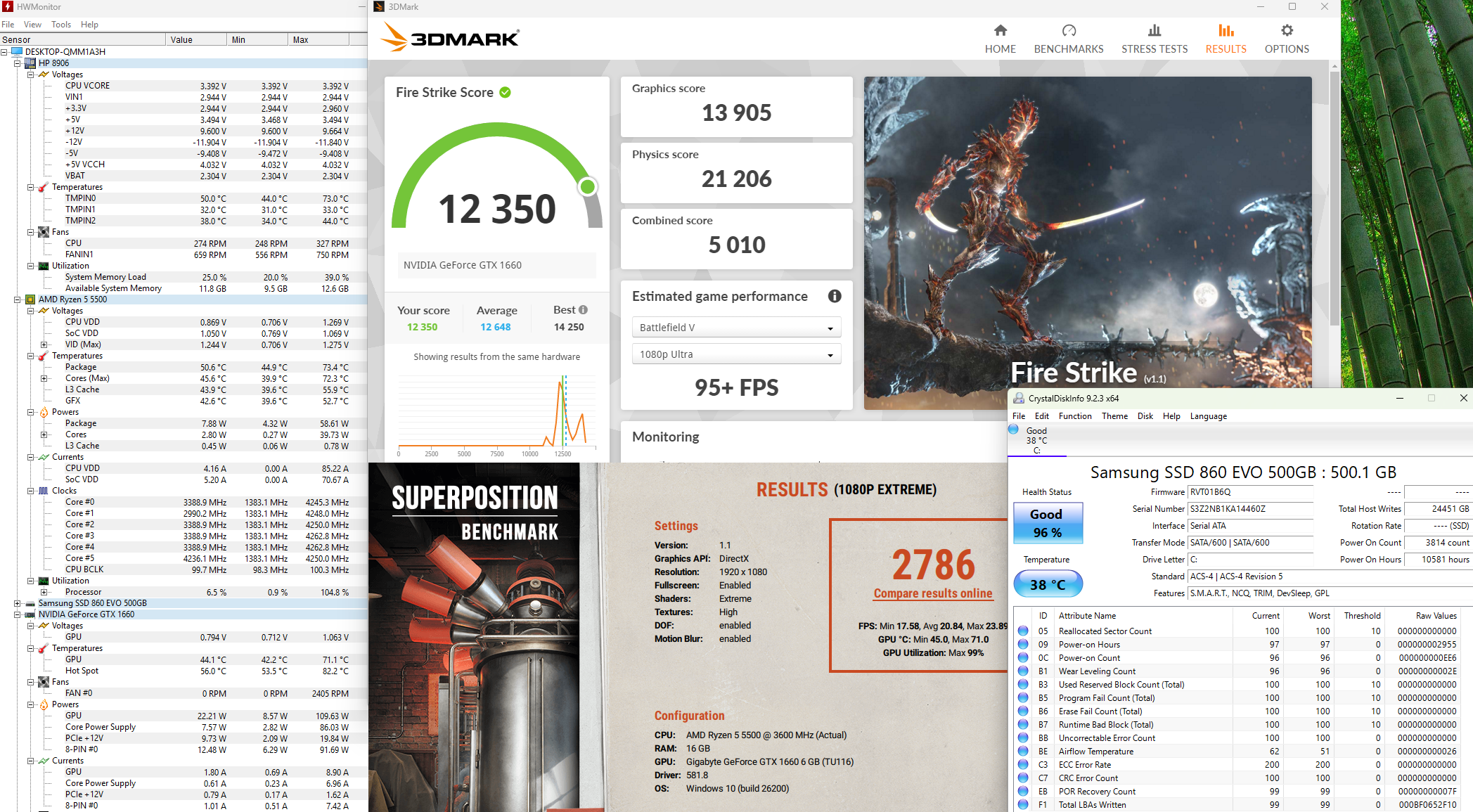Open the Battlefield V game dropdown
The width and height of the screenshot is (1473, 812).
(x=735, y=328)
